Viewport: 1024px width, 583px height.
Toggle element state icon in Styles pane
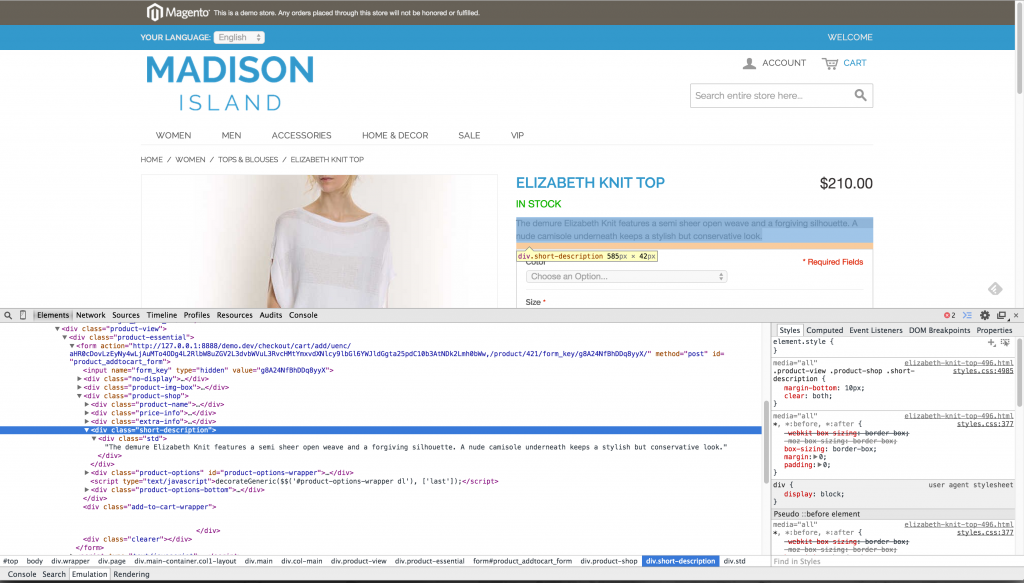coord(1005,342)
